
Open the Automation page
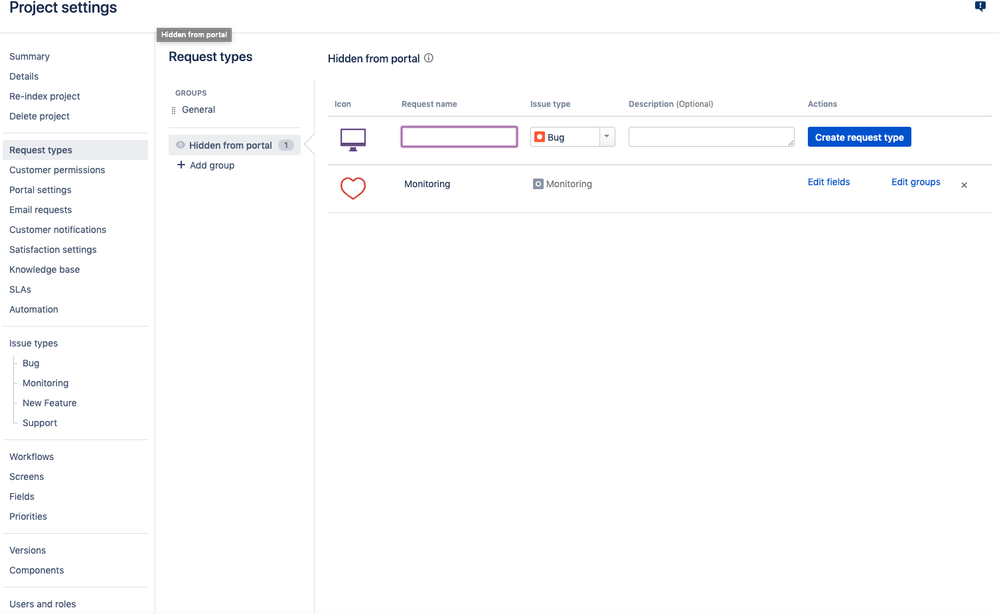[x=34, y=310]
